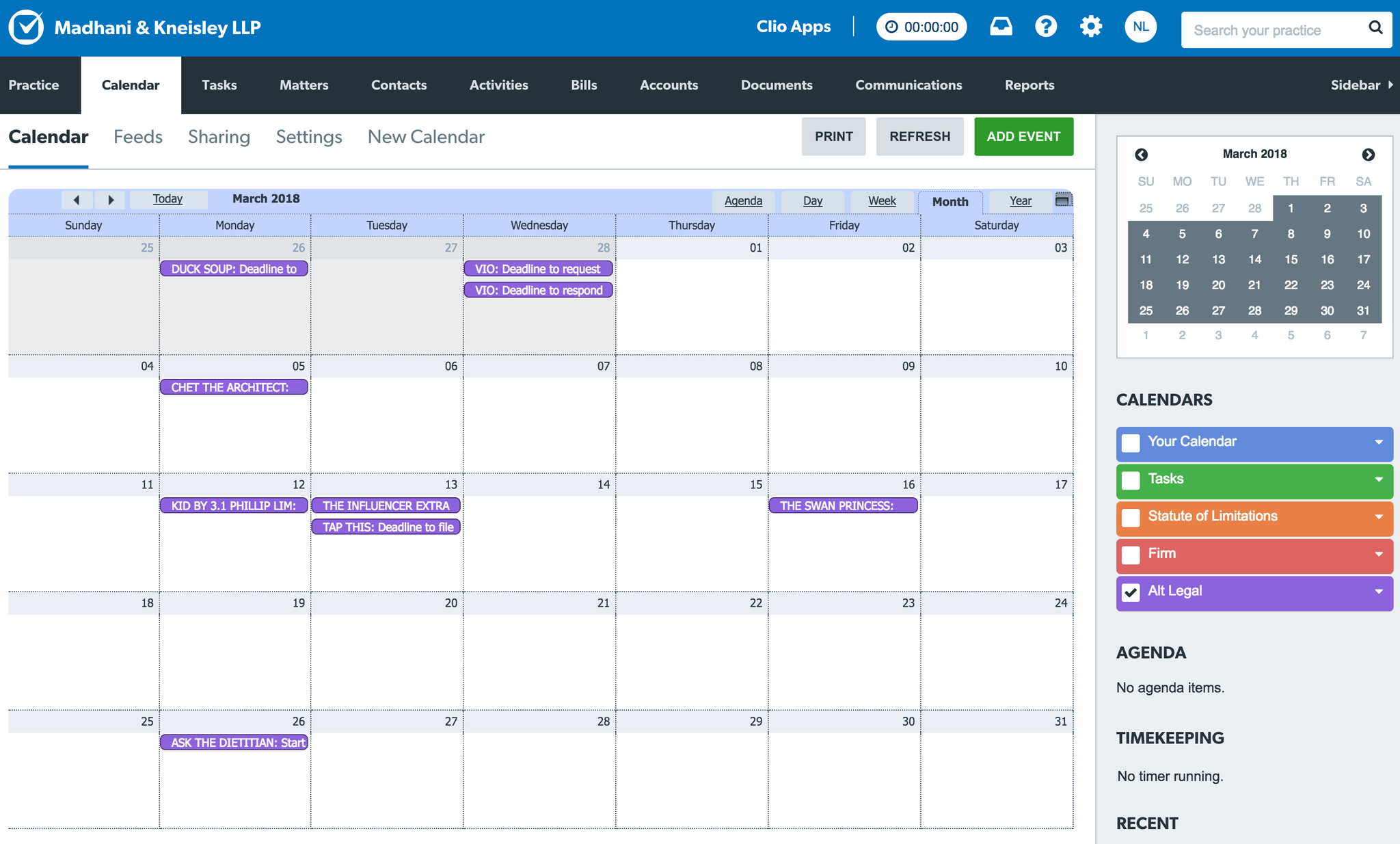Click mini calendar next month arrow
Image resolution: width=1400 pixels, height=844 pixels.
coord(1368,155)
